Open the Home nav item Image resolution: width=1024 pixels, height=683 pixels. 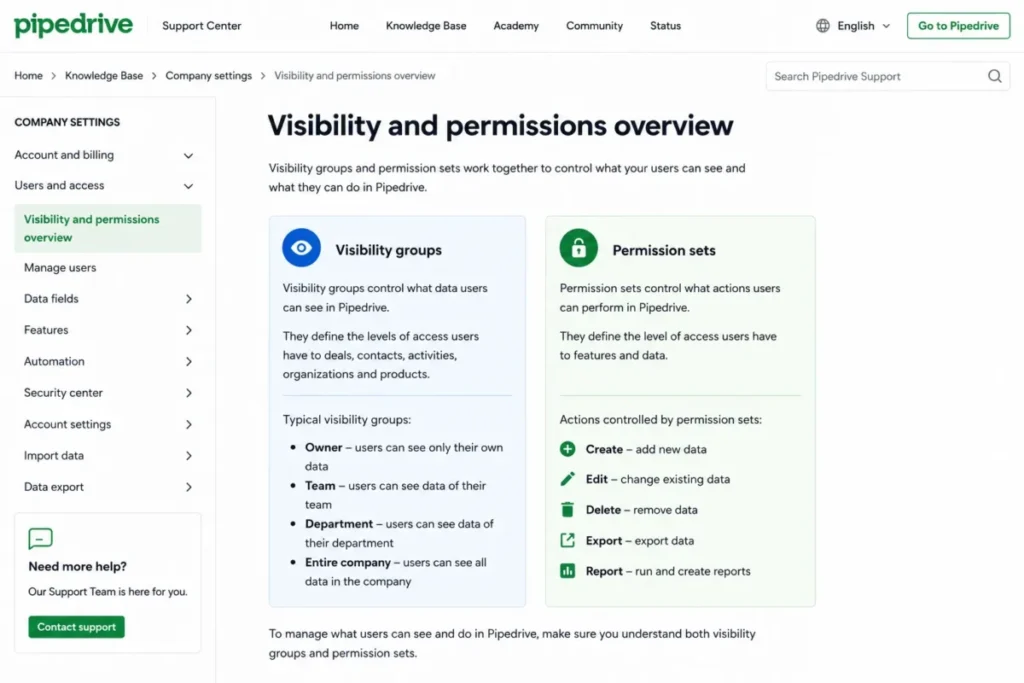(344, 25)
